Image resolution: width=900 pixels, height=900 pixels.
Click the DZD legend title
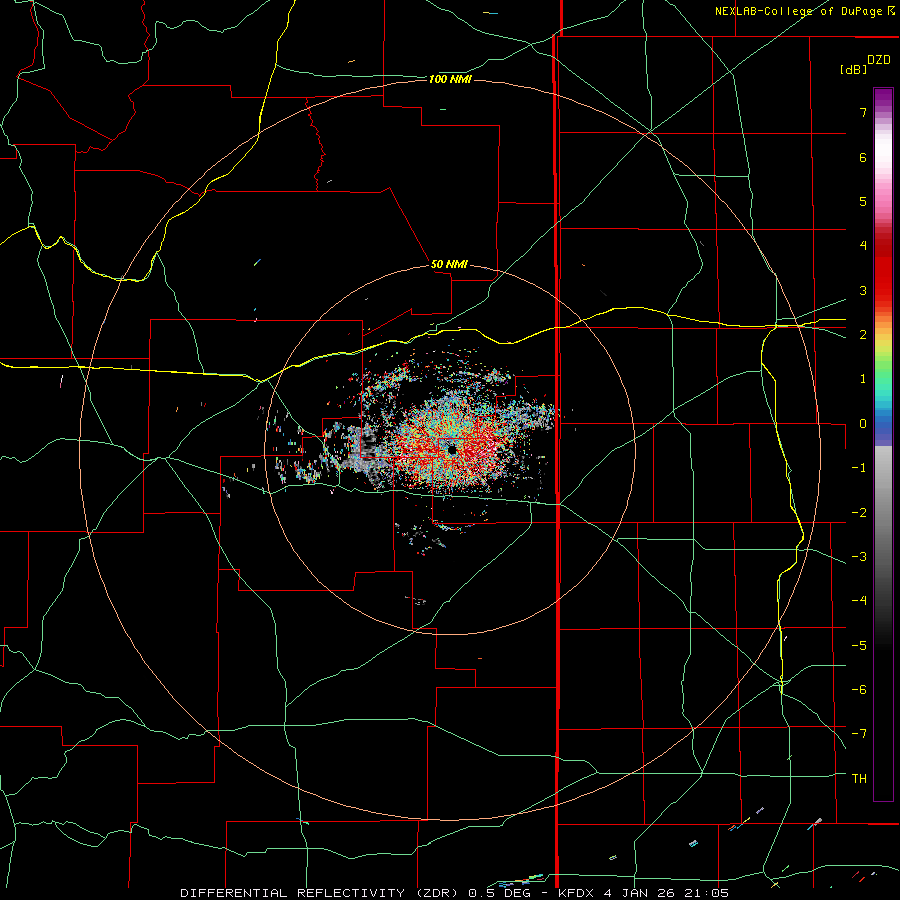(x=879, y=60)
